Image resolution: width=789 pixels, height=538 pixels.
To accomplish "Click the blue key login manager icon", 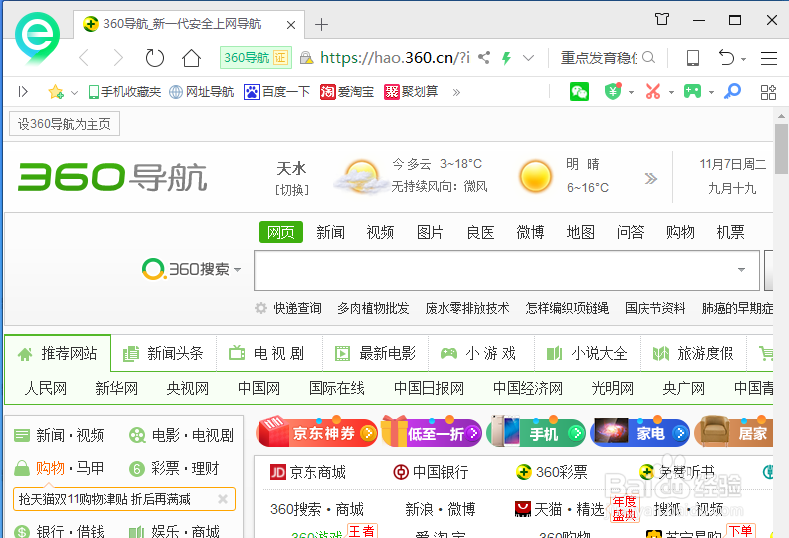I will [x=733, y=91].
